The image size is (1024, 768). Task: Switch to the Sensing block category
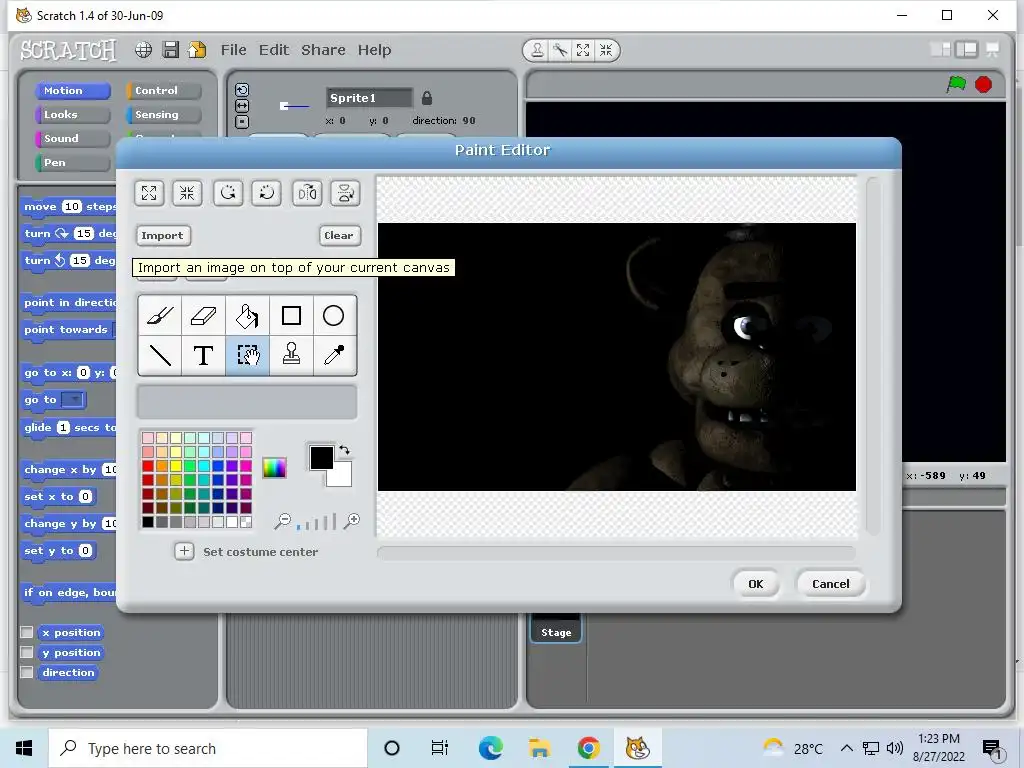[164, 114]
